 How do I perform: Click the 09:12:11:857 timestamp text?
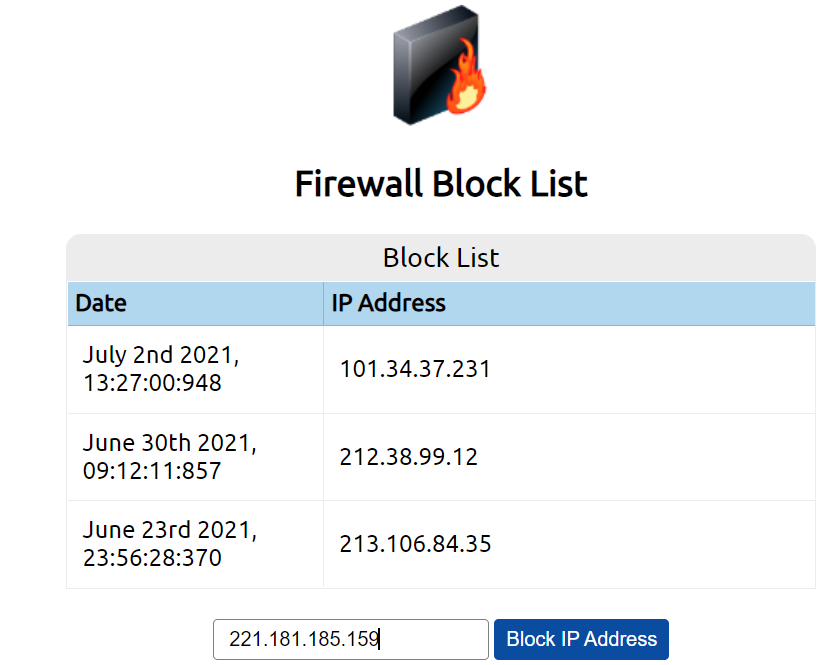point(152,471)
